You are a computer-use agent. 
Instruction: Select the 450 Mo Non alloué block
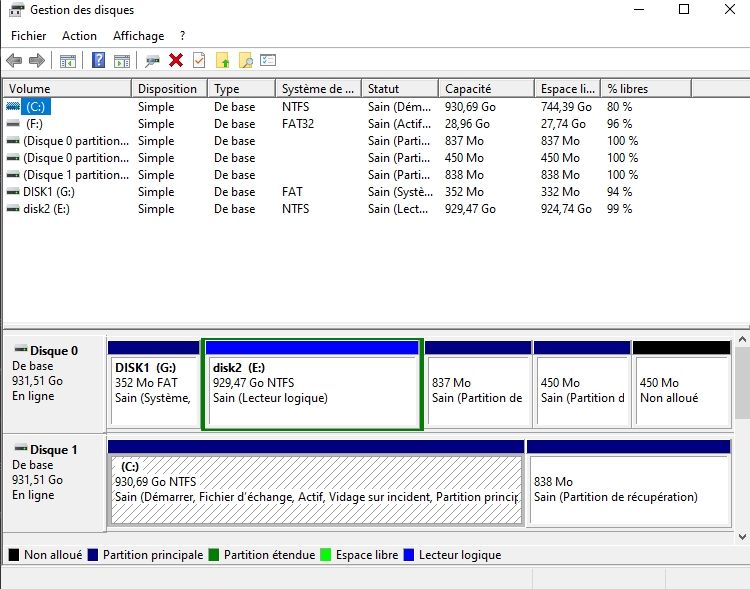click(x=682, y=384)
